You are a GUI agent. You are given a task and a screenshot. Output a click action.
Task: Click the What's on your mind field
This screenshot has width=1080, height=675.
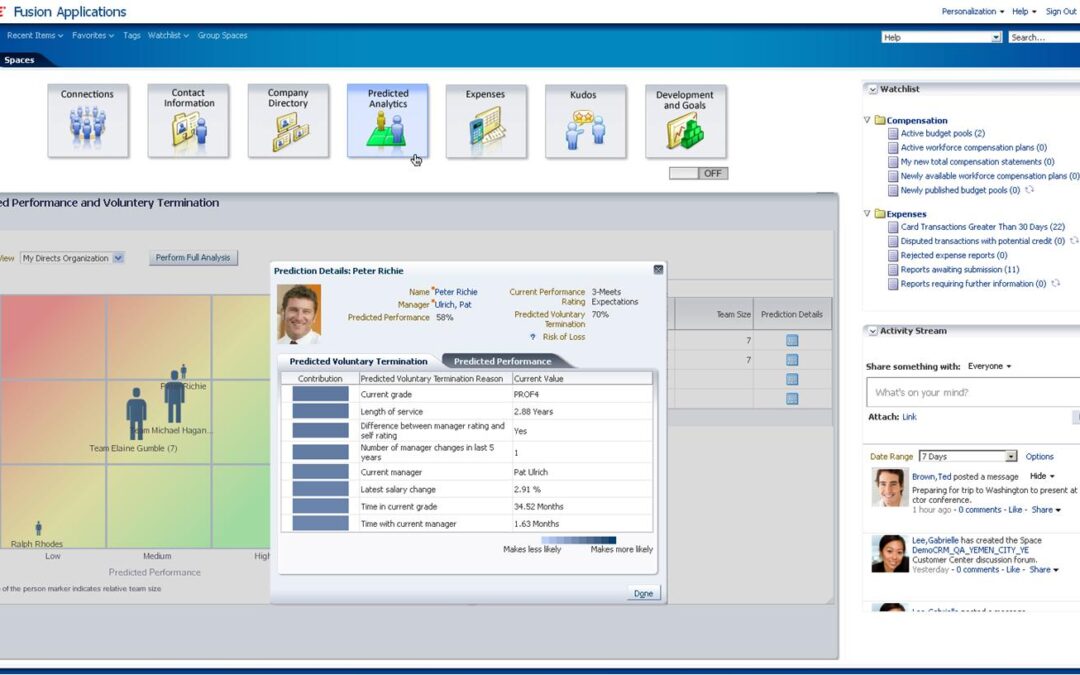click(973, 393)
